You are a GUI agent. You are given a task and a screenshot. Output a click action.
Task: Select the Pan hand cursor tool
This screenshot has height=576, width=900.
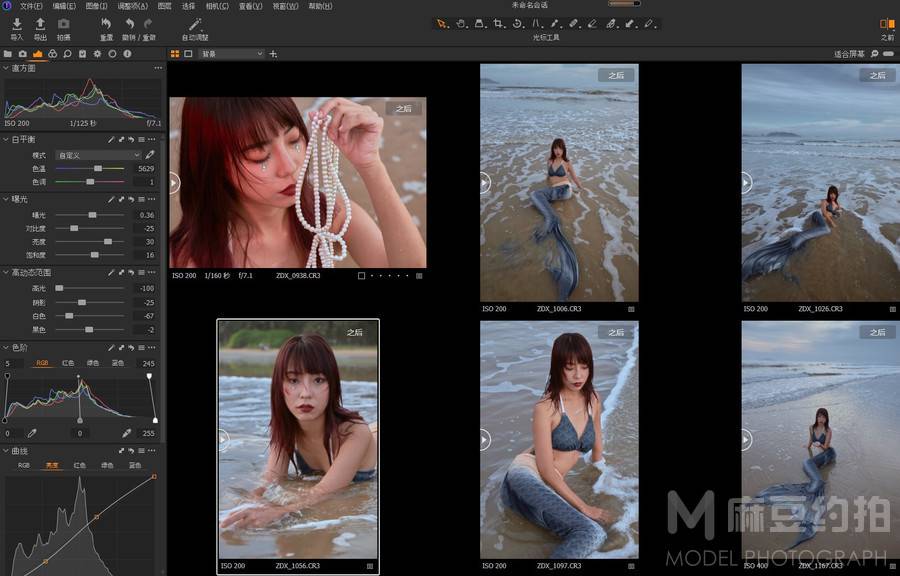[461, 24]
